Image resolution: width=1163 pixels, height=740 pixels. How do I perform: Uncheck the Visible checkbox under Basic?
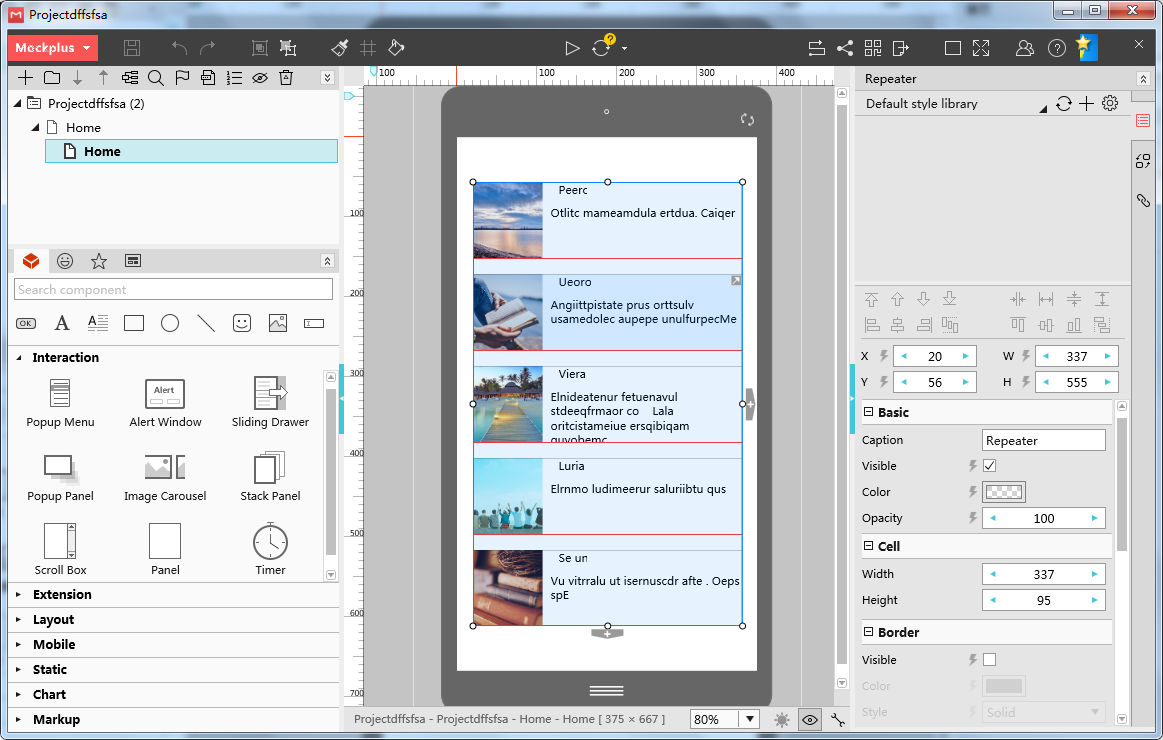[x=989, y=466]
